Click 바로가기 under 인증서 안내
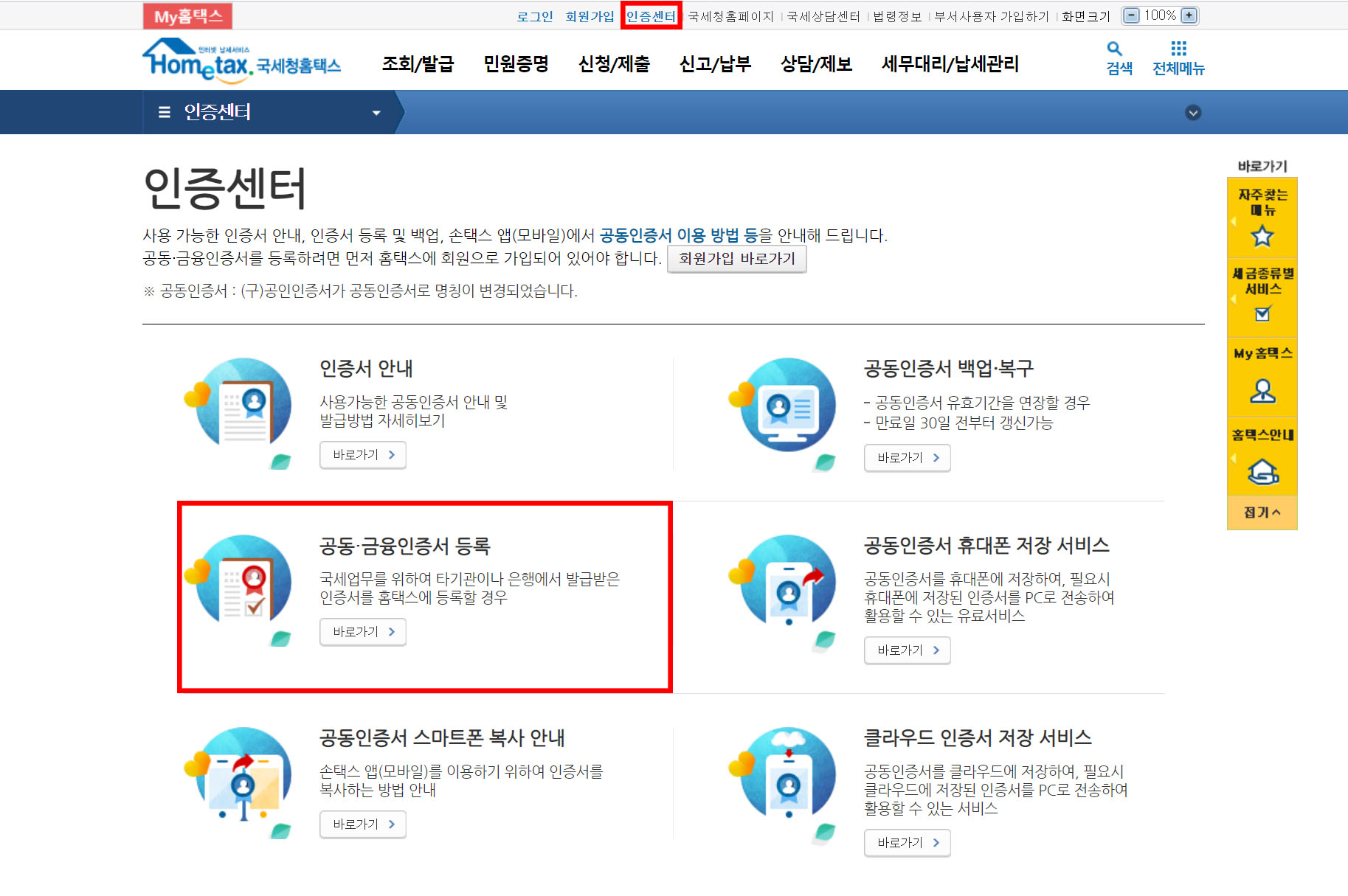 coord(363,455)
